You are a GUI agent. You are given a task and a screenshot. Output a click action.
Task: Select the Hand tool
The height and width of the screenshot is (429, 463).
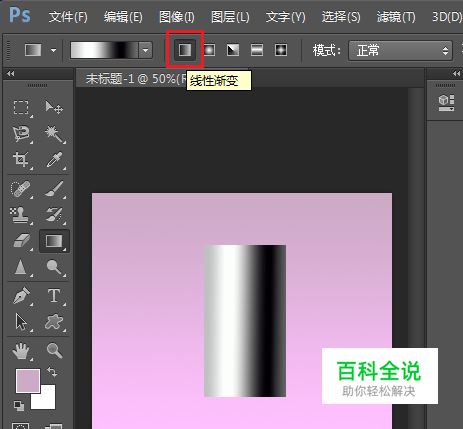(x=21, y=351)
